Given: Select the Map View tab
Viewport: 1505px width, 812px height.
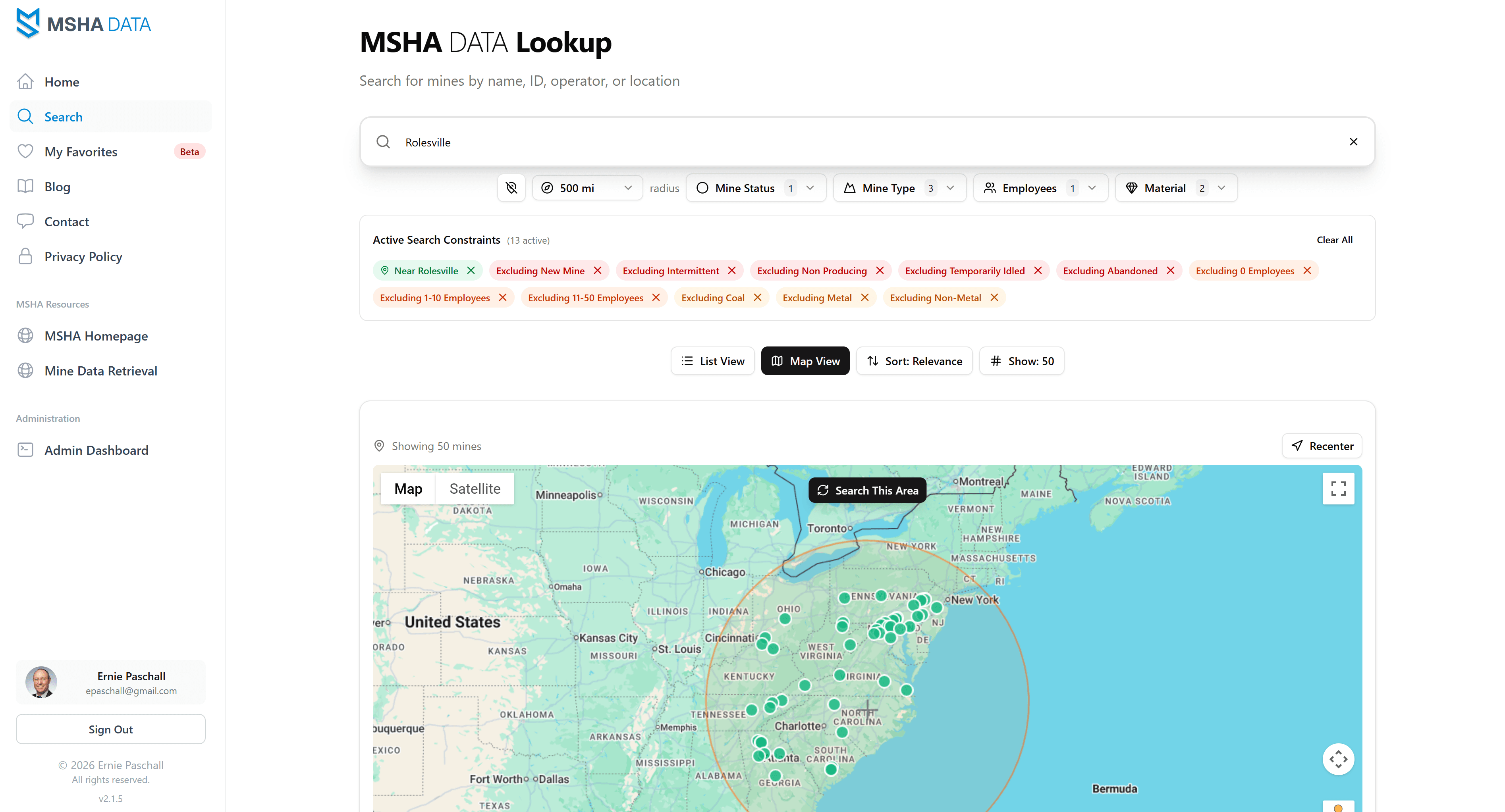Looking at the screenshot, I should click(x=805, y=361).
